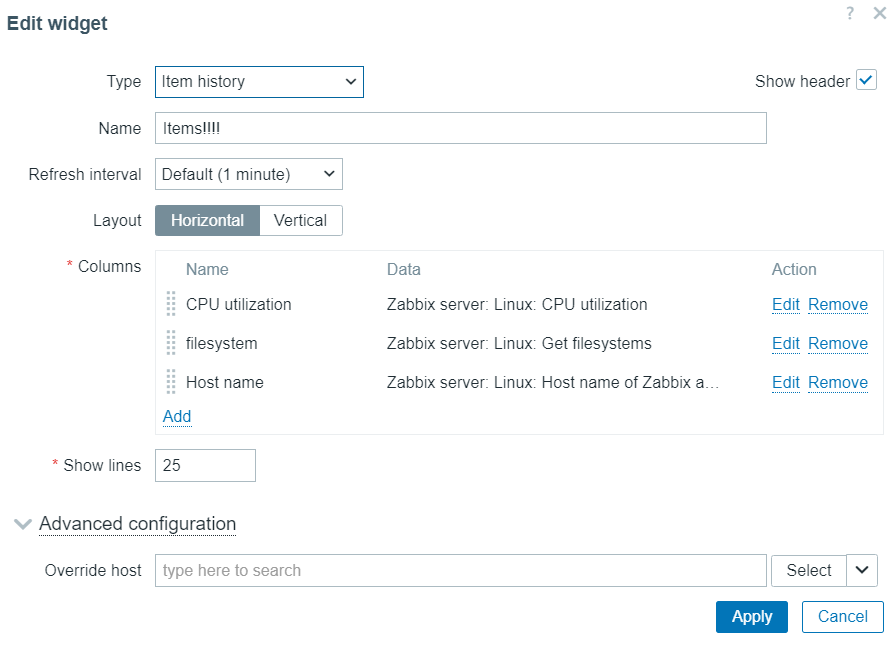This screenshot has height=645, width=896.
Task: Click the Show lines input field
Action: tap(205, 466)
